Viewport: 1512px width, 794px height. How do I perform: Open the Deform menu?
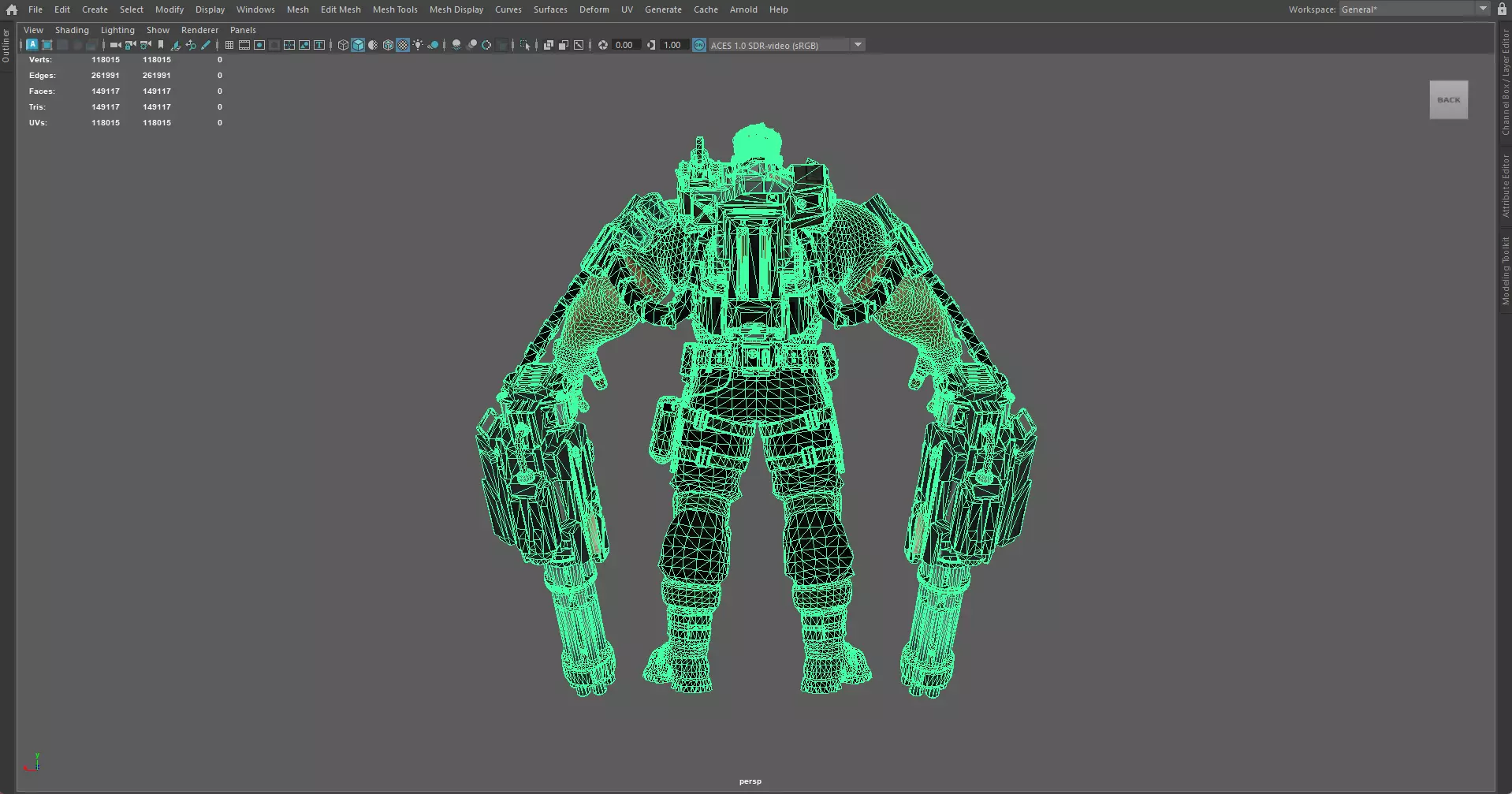[594, 9]
